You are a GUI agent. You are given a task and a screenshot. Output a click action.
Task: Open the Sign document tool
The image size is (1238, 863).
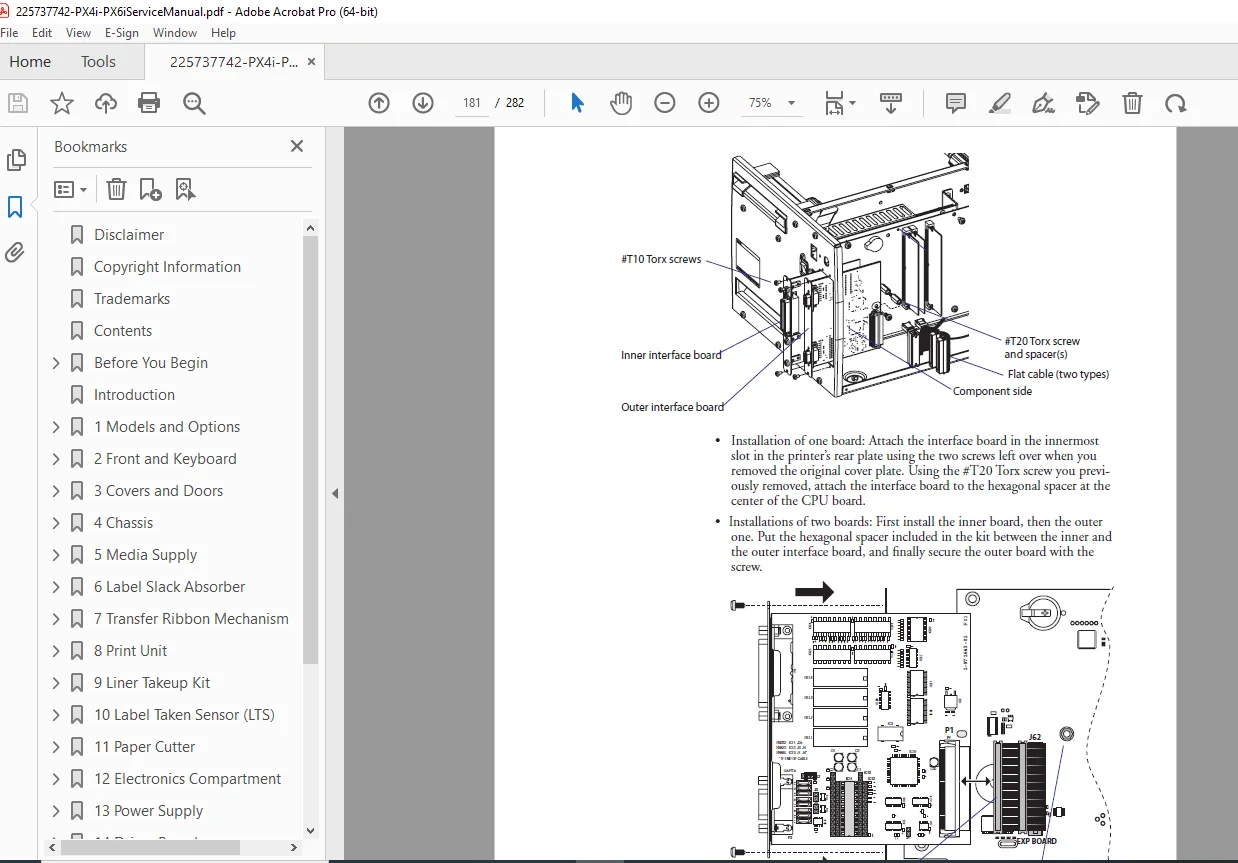(x=1044, y=103)
